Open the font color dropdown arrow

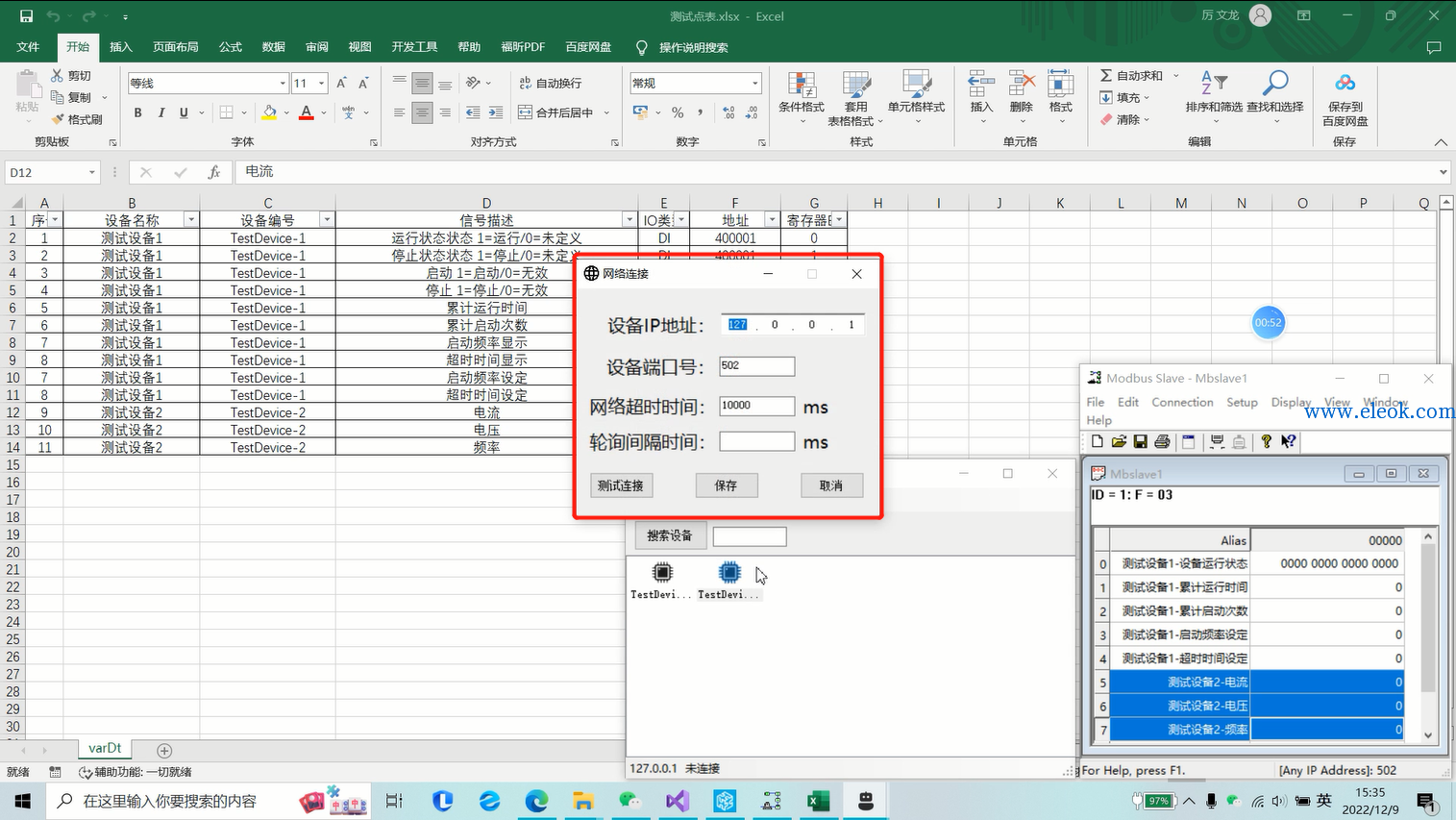point(324,113)
